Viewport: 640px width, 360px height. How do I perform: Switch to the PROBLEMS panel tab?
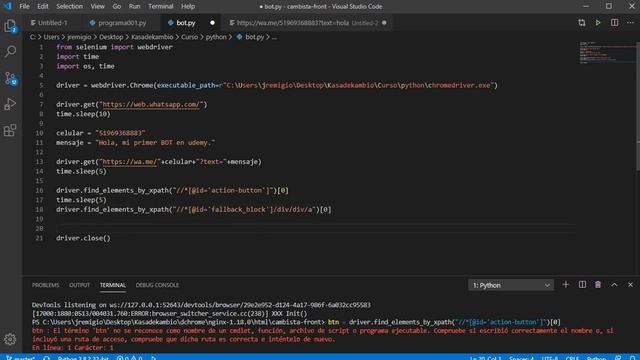(45, 285)
